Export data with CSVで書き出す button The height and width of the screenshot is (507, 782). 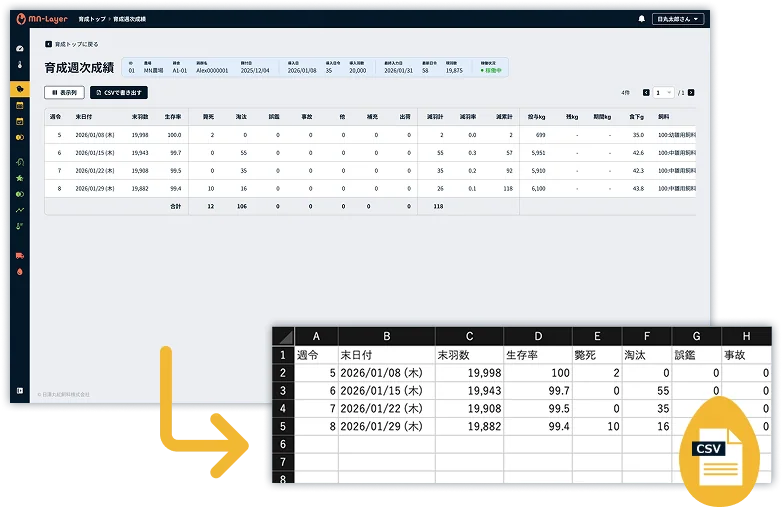118,92
